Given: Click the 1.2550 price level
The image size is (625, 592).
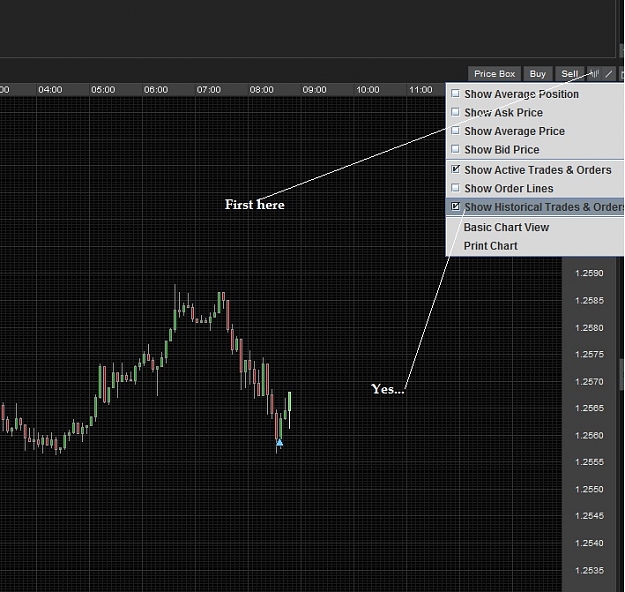Looking at the screenshot, I should [x=589, y=489].
